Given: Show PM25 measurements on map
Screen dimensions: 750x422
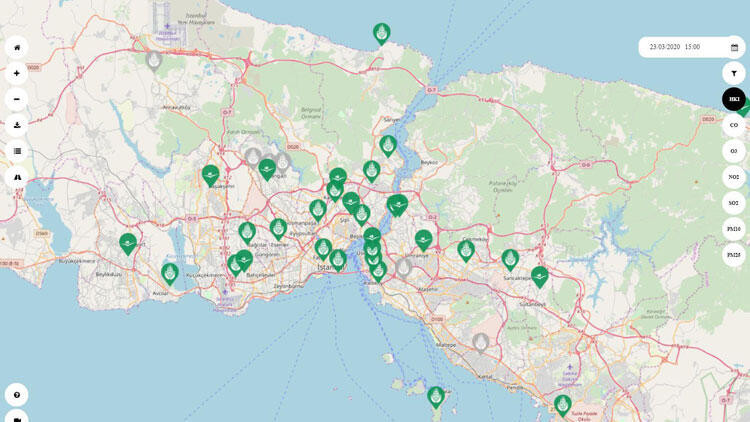Looking at the screenshot, I should pos(734,255).
